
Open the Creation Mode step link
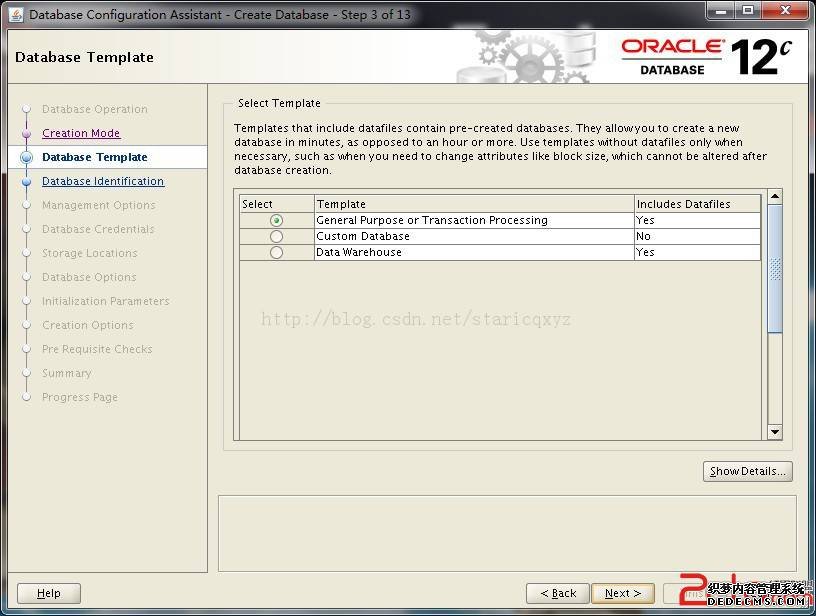click(81, 133)
